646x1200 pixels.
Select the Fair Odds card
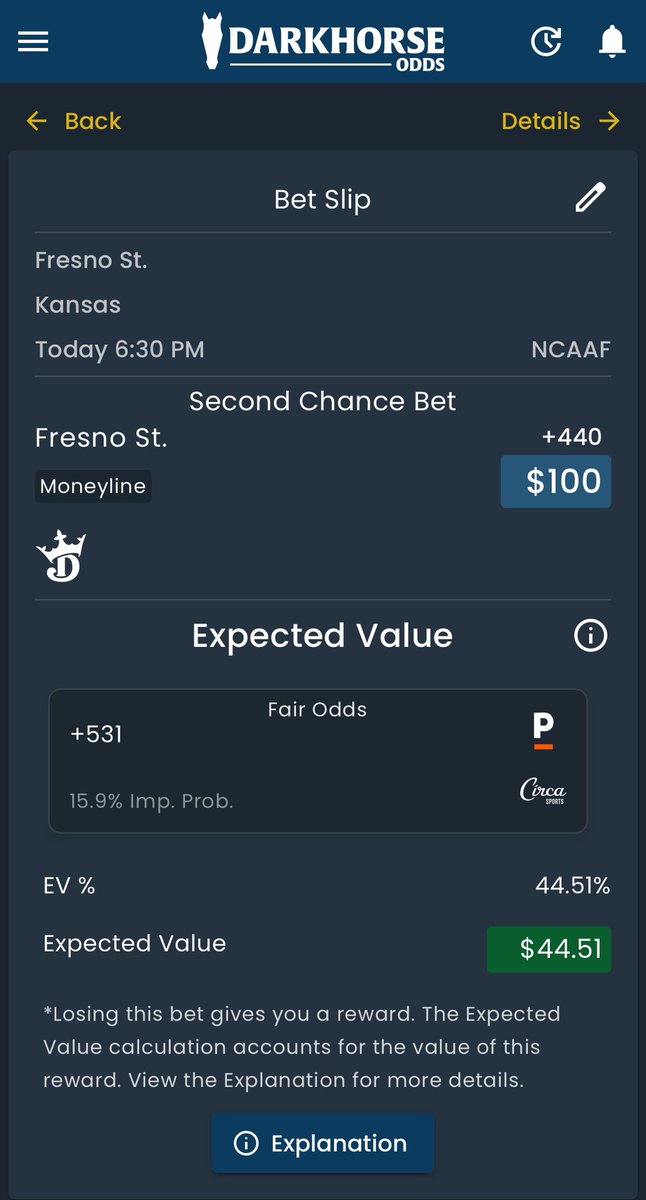pyautogui.click(x=317, y=760)
